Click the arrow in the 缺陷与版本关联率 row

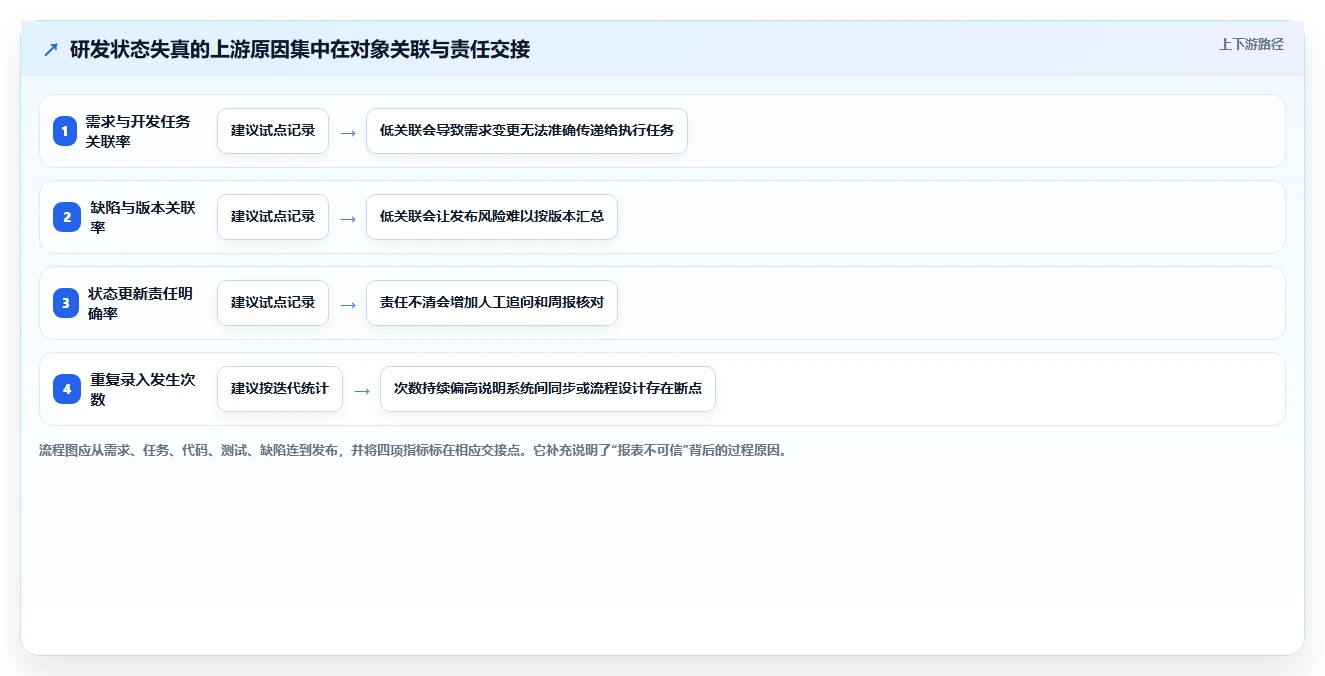coord(348,218)
